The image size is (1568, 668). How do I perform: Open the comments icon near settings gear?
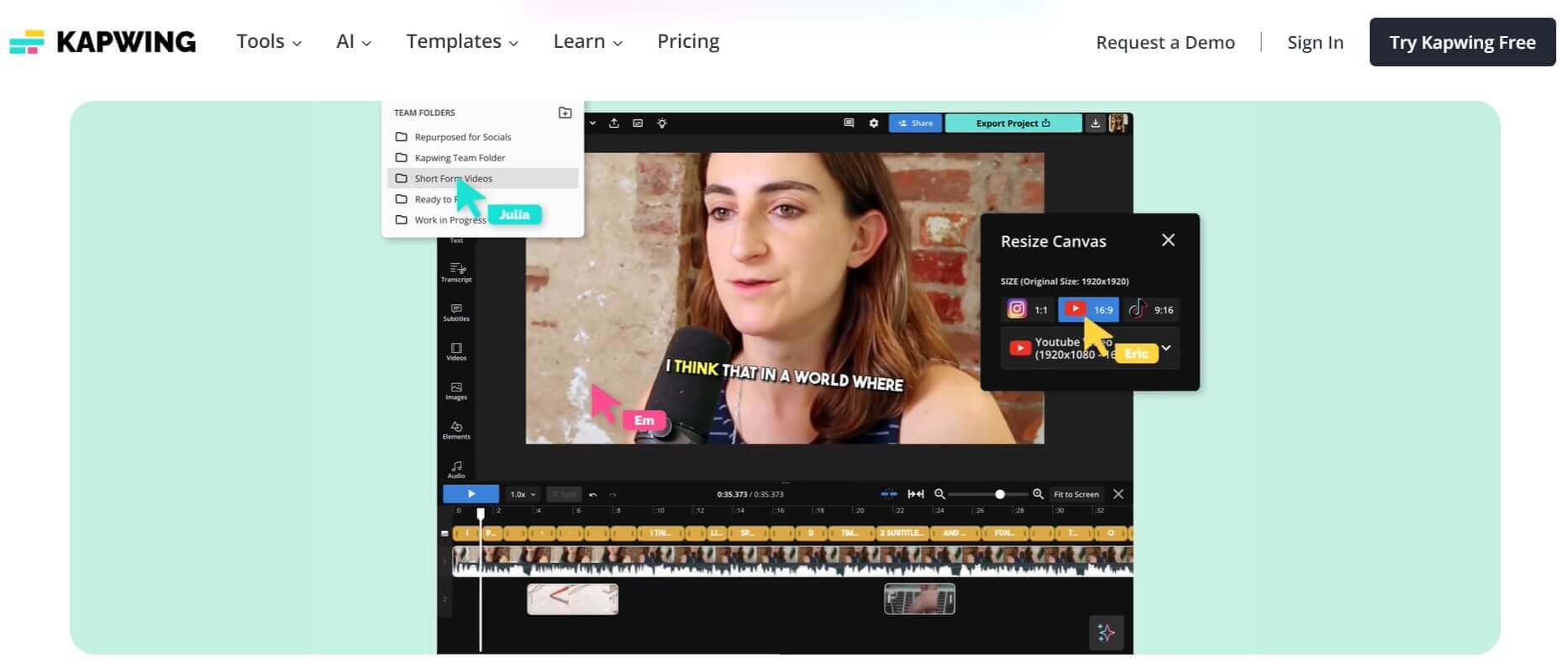(x=849, y=124)
